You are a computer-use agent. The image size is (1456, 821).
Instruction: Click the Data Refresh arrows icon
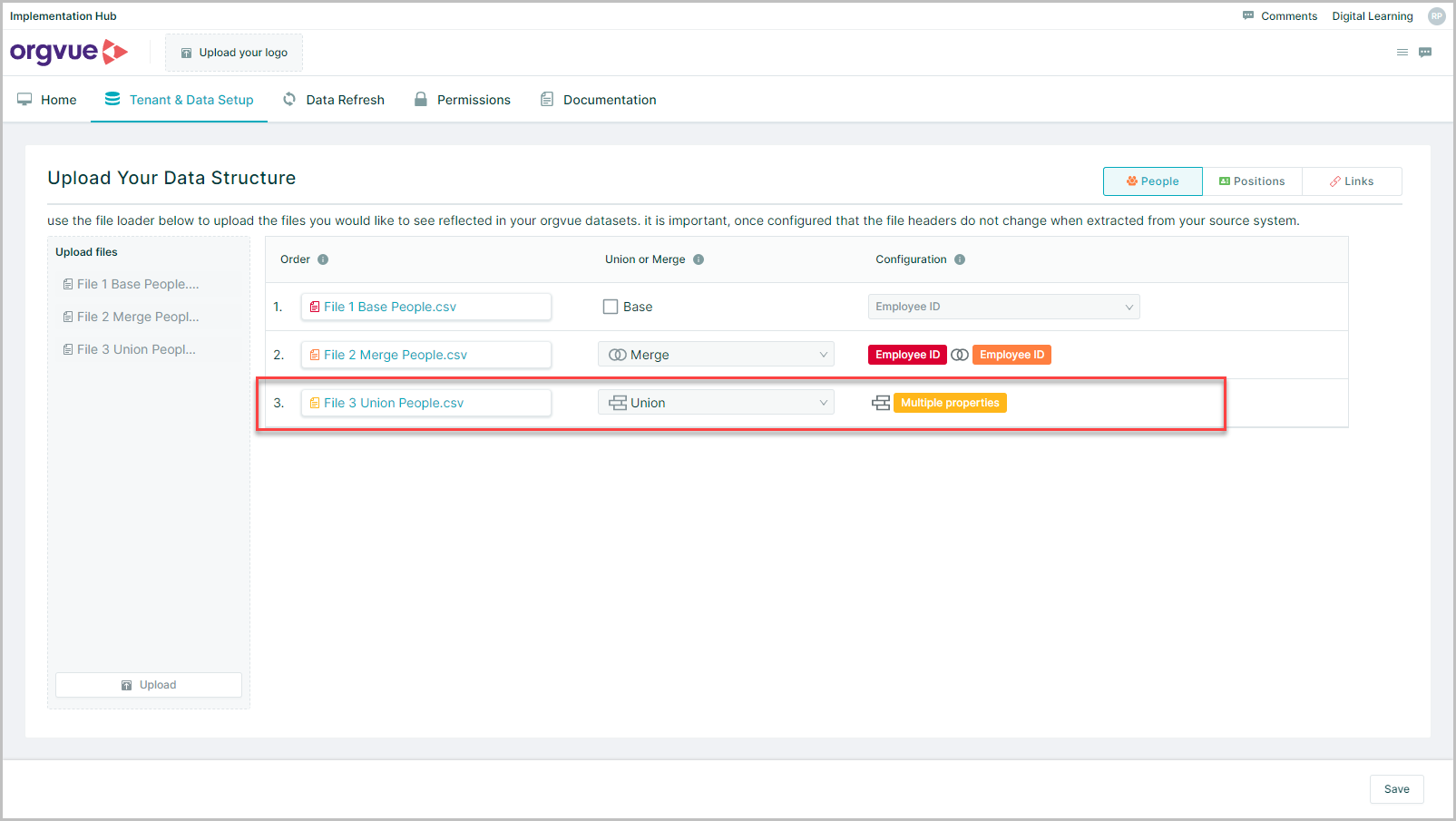click(x=289, y=99)
